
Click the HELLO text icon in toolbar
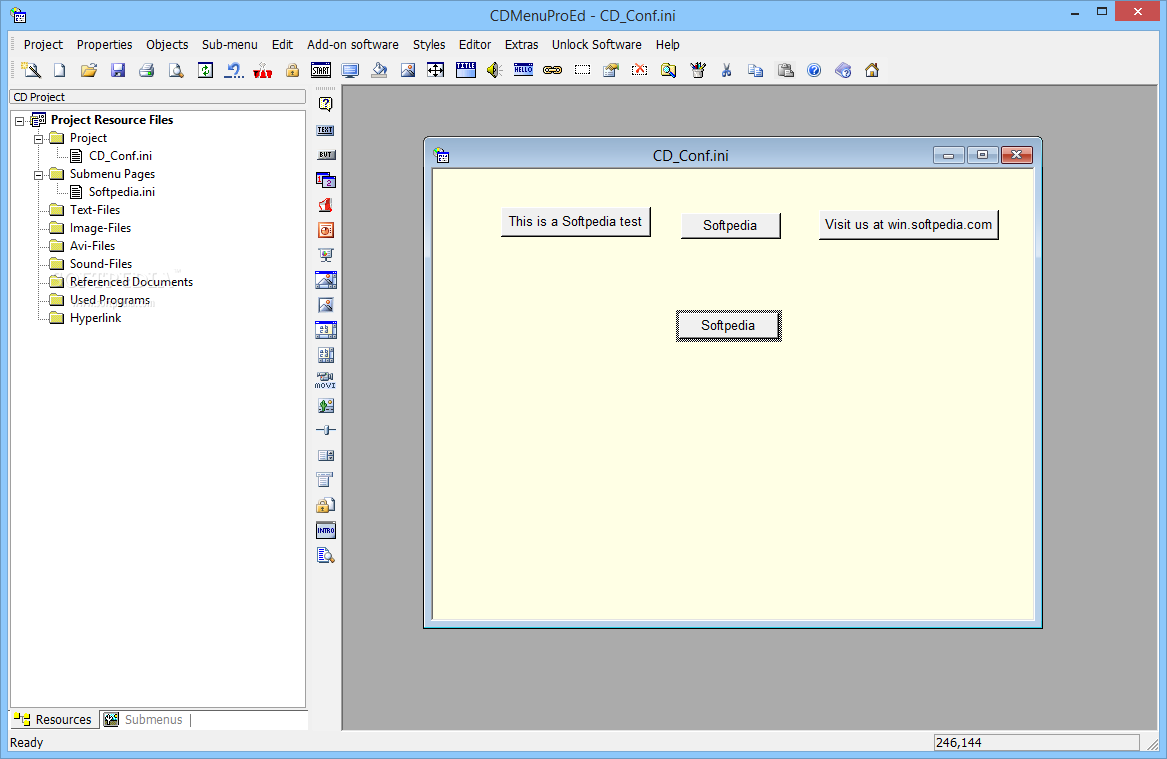[x=523, y=70]
